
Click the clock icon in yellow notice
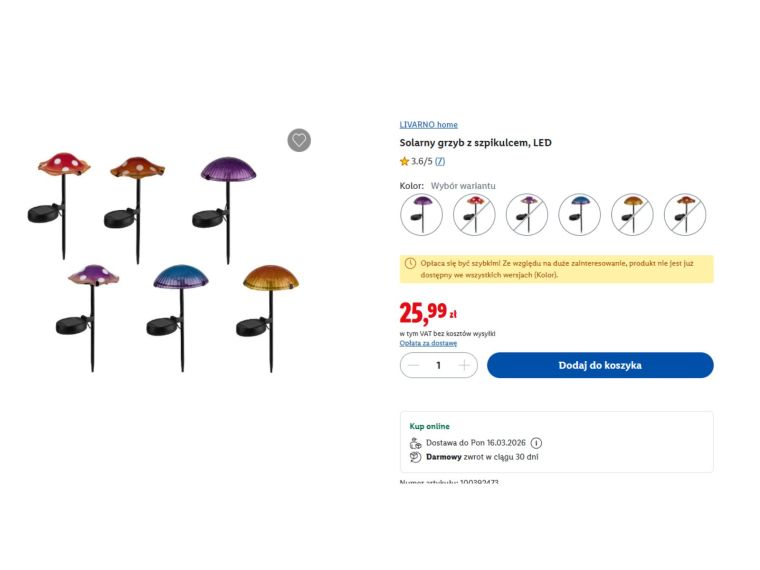410,263
